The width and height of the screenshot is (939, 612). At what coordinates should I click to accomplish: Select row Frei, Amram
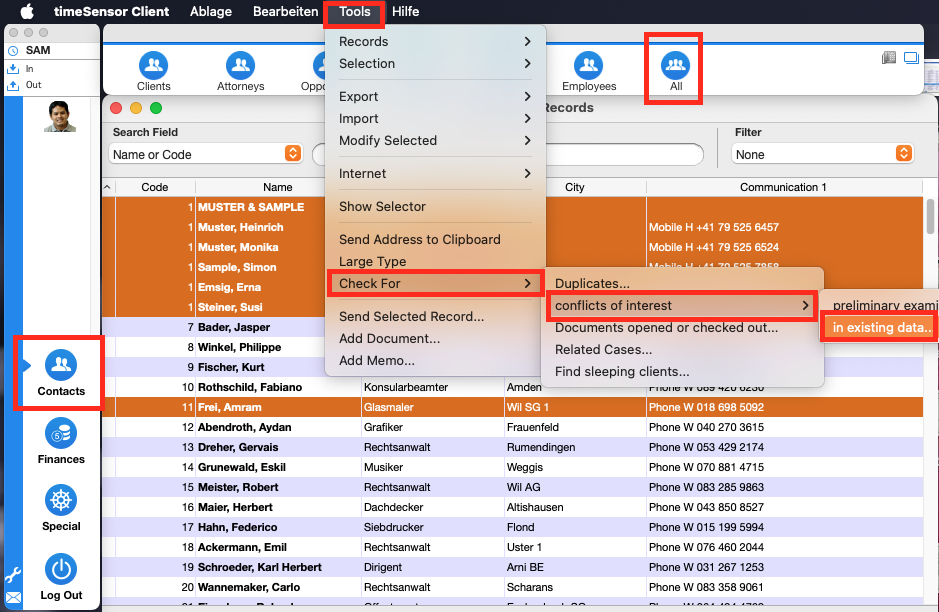[512, 407]
